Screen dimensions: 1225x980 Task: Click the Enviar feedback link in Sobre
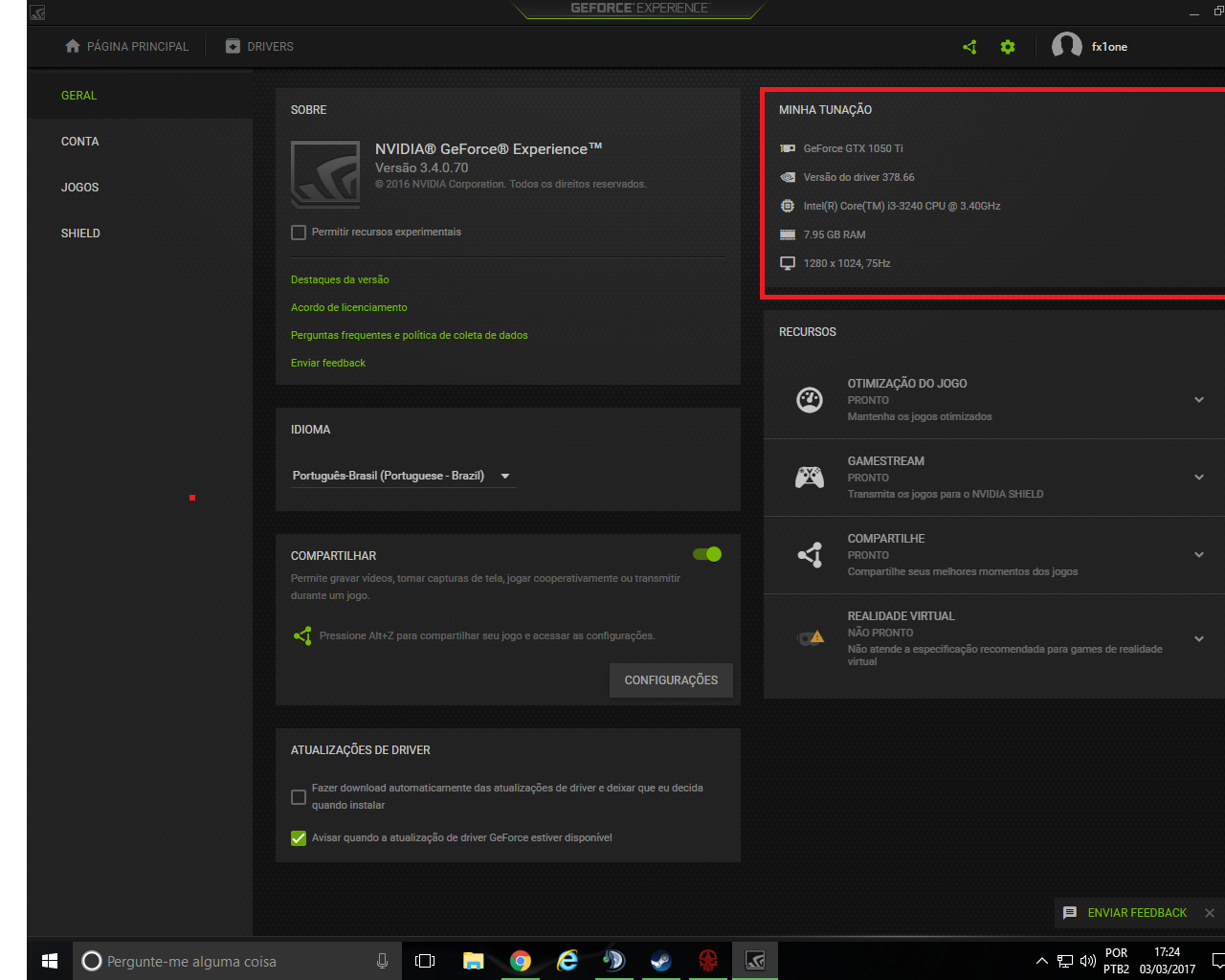pos(328,363)
